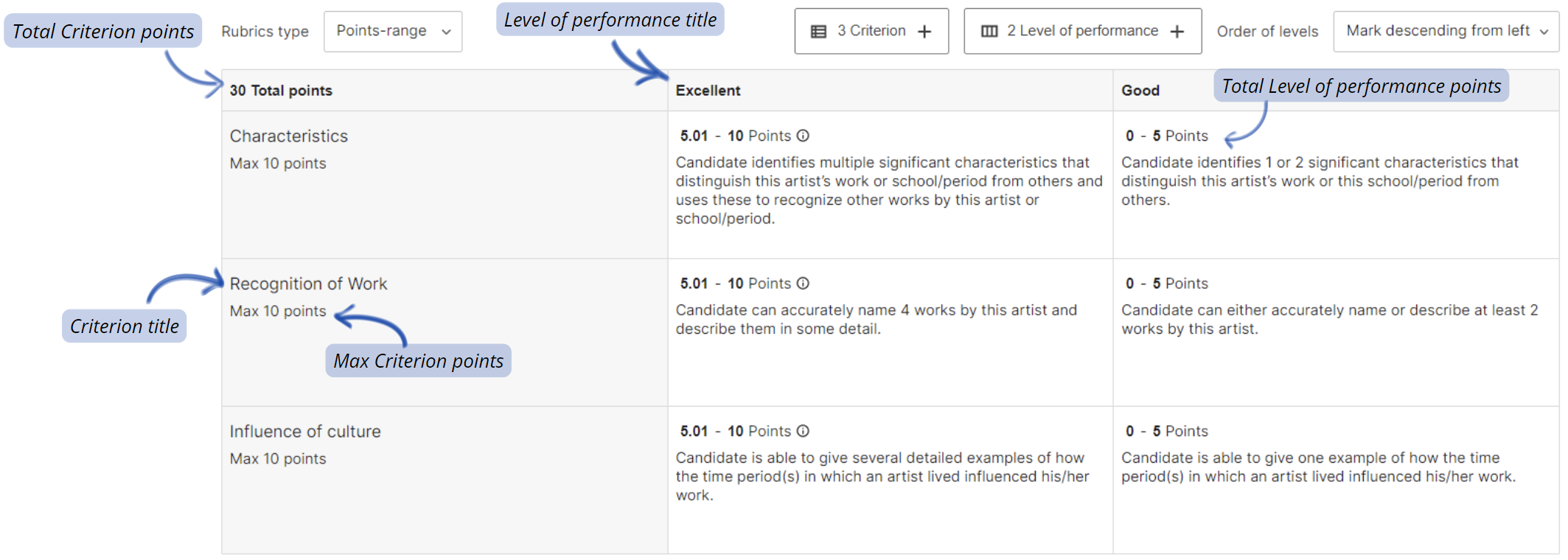Click the plus icon next to 3 Criterion
This screenshot has width=1568, height=560.
pyautogui.click(x=924, y=32)
